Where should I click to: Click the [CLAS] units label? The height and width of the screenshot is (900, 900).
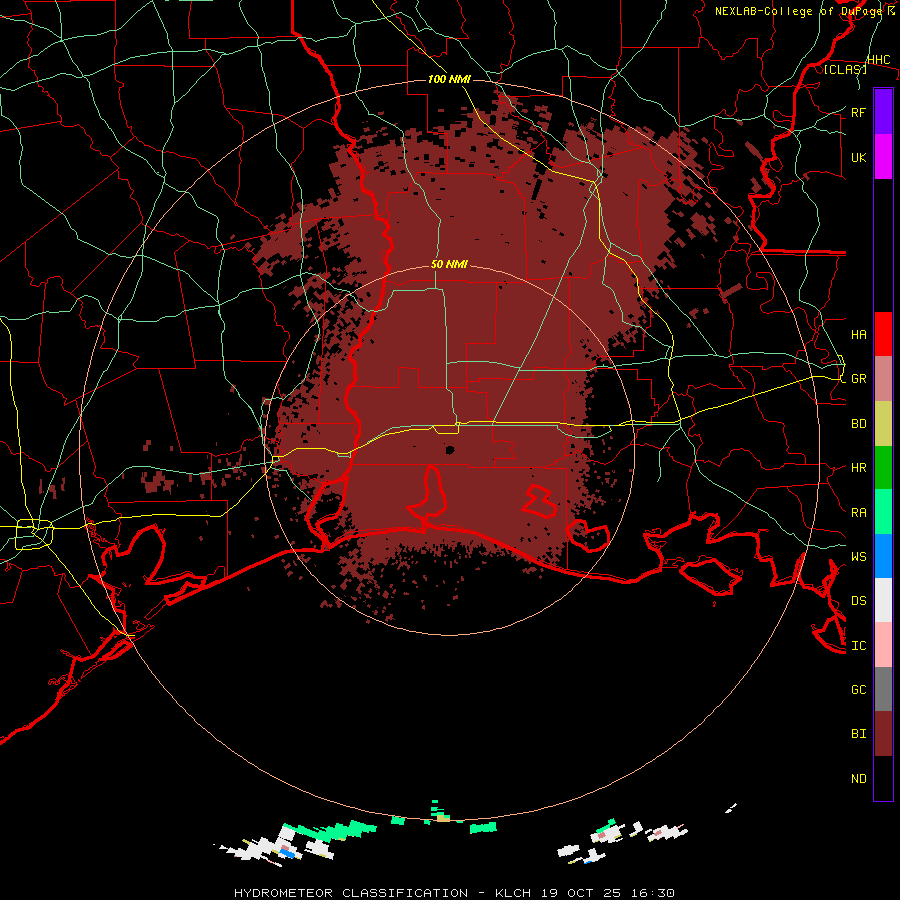[x=845, y=69]
